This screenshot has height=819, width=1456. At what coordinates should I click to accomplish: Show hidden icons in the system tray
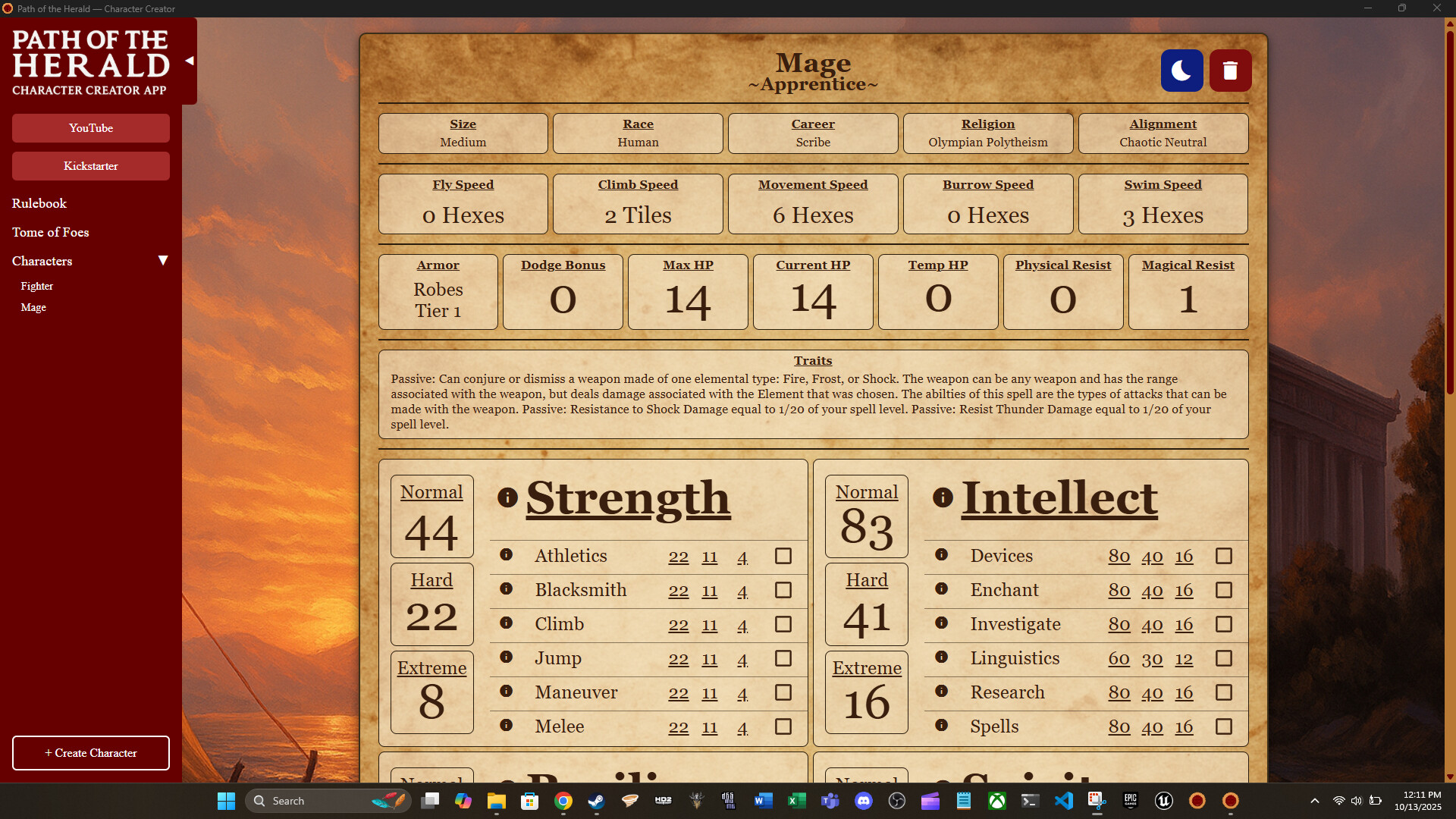pos(1314,801)
